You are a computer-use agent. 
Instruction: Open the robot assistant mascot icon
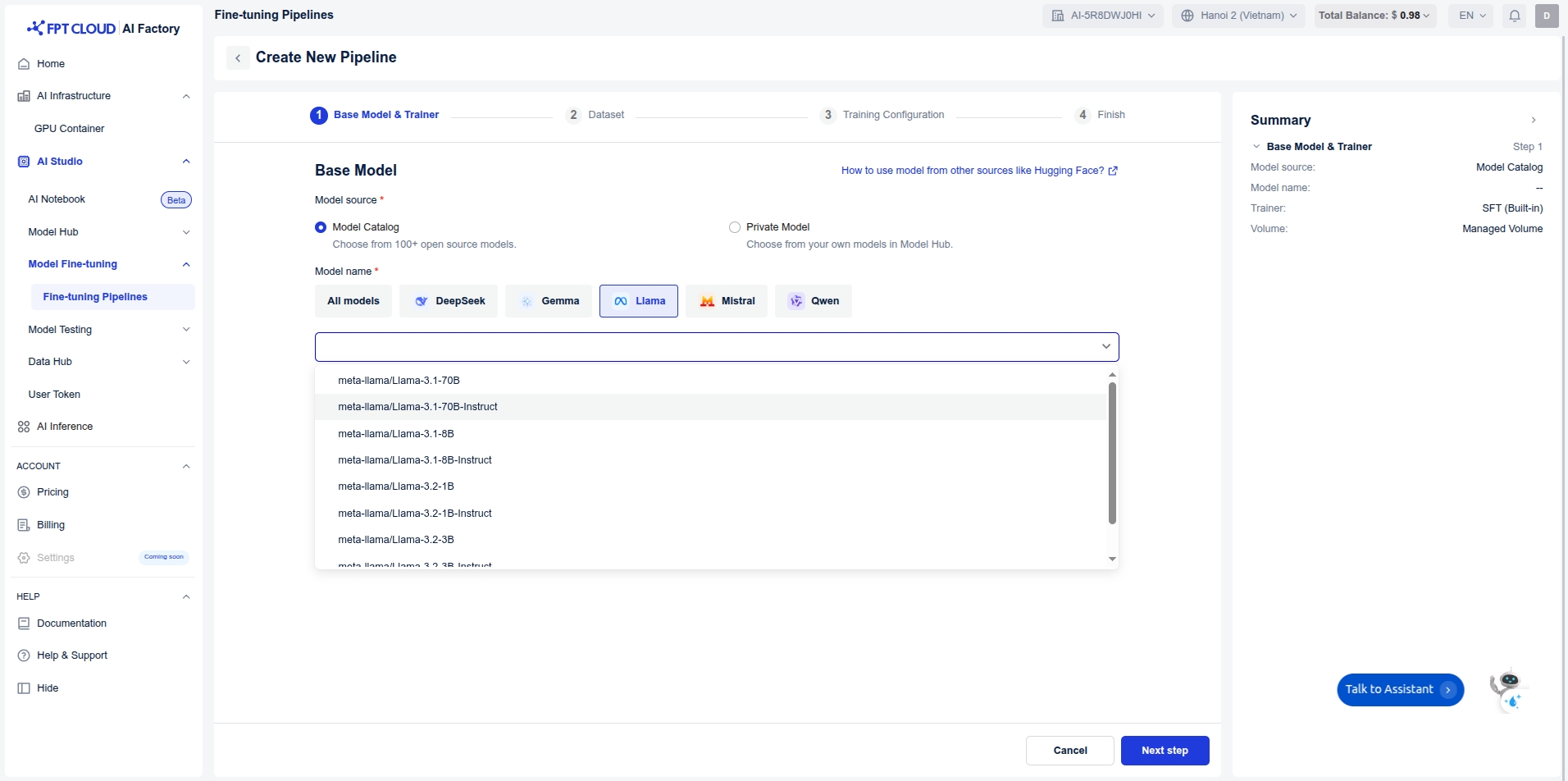coord(1507,690)
